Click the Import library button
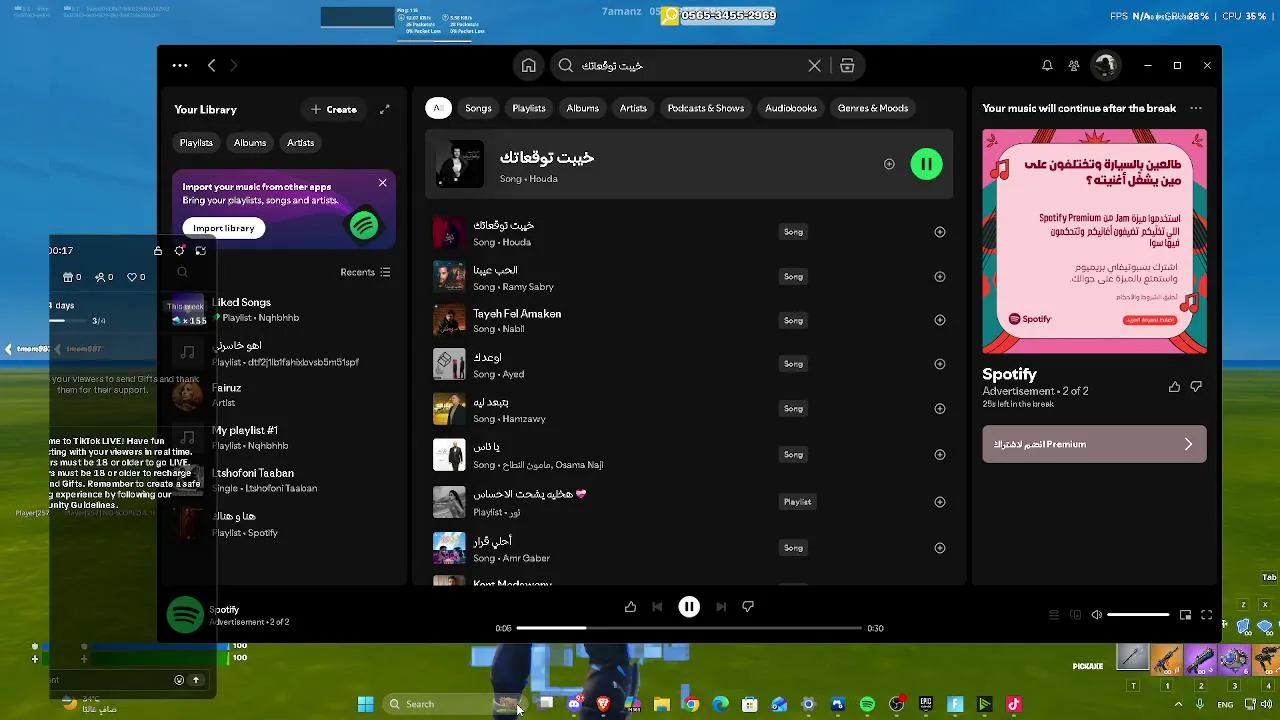 point(224,228)
